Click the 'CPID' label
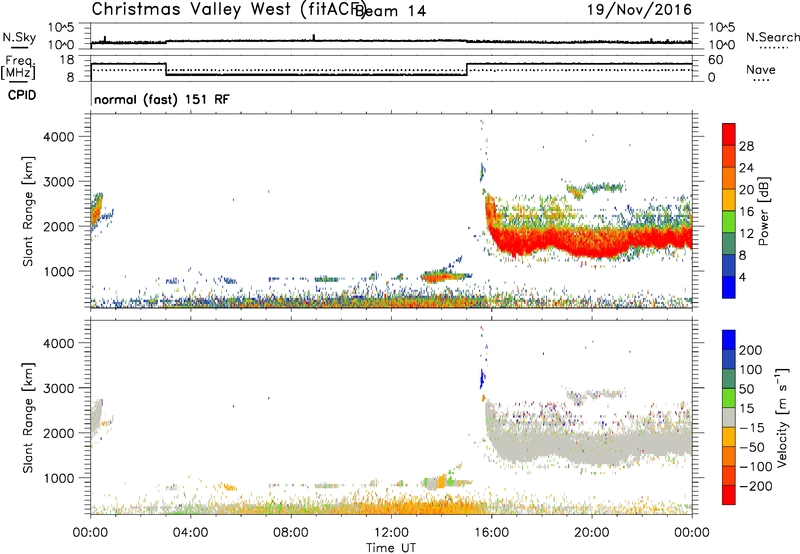 tap(22, 95)
